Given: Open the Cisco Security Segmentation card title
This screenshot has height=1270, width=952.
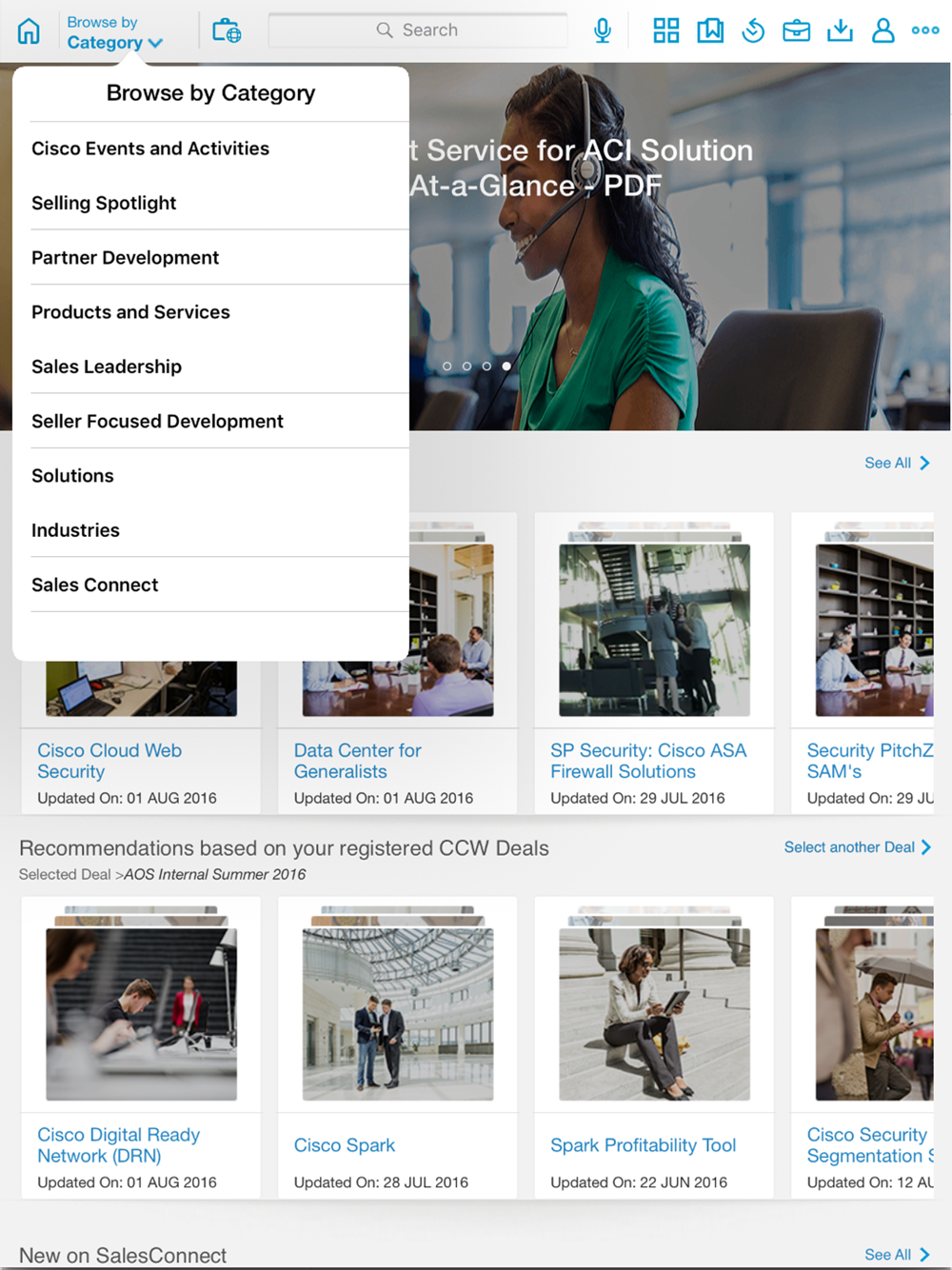Looking at the screenshot, I should point(870,1145).
